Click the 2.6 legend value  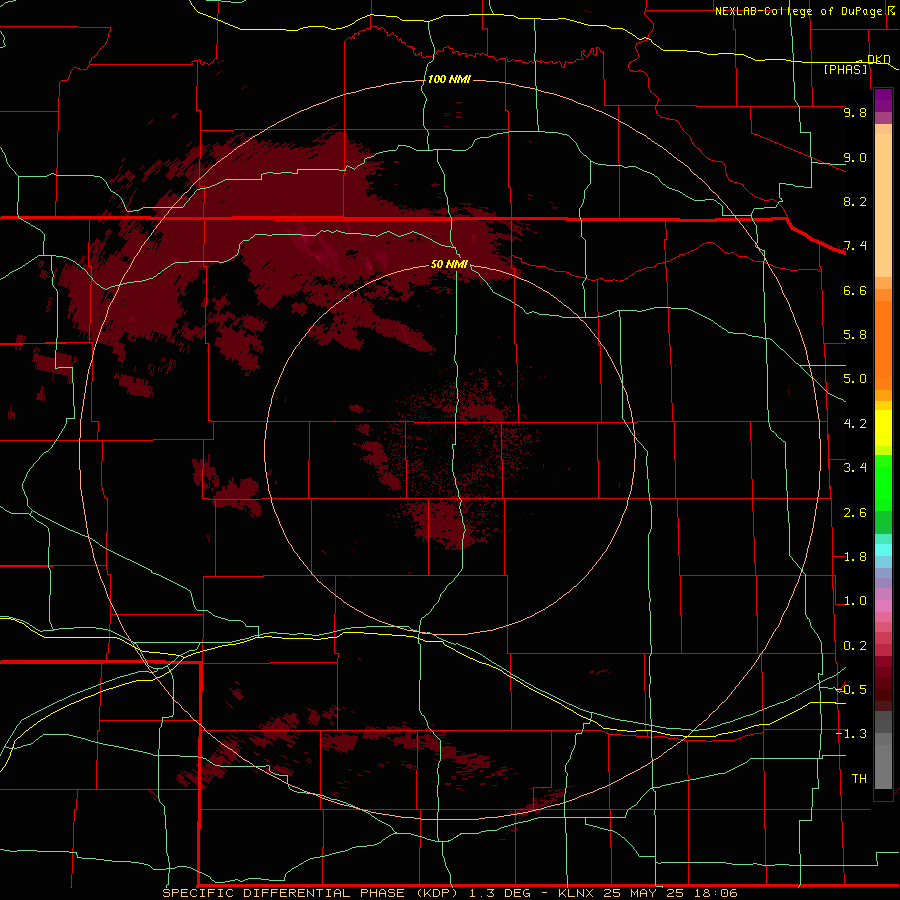tap(855, 513)
